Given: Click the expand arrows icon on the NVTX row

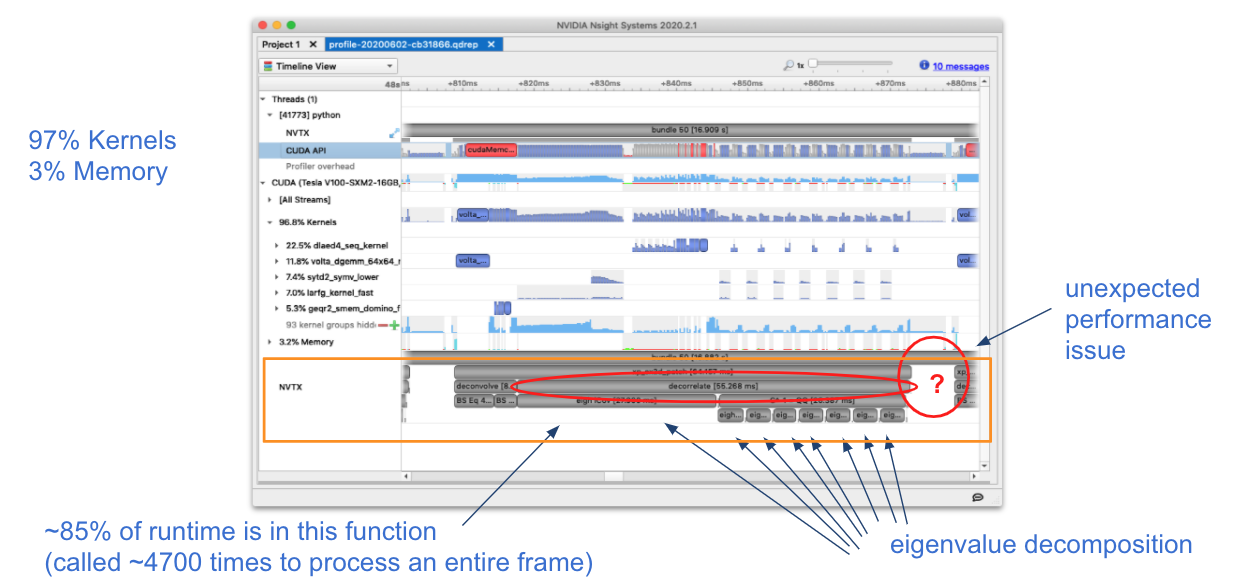Looking at the screenshot, I should click(393, 131).
